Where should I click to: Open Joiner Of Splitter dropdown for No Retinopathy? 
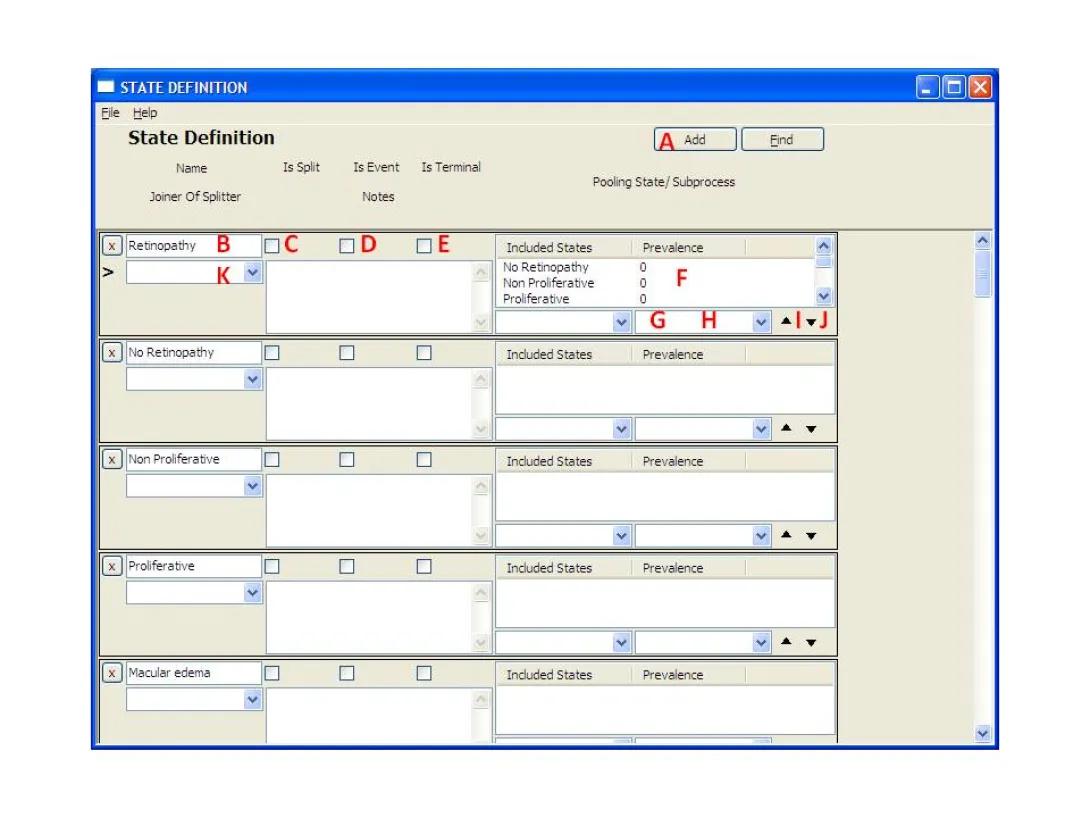[x=253, y=379]
